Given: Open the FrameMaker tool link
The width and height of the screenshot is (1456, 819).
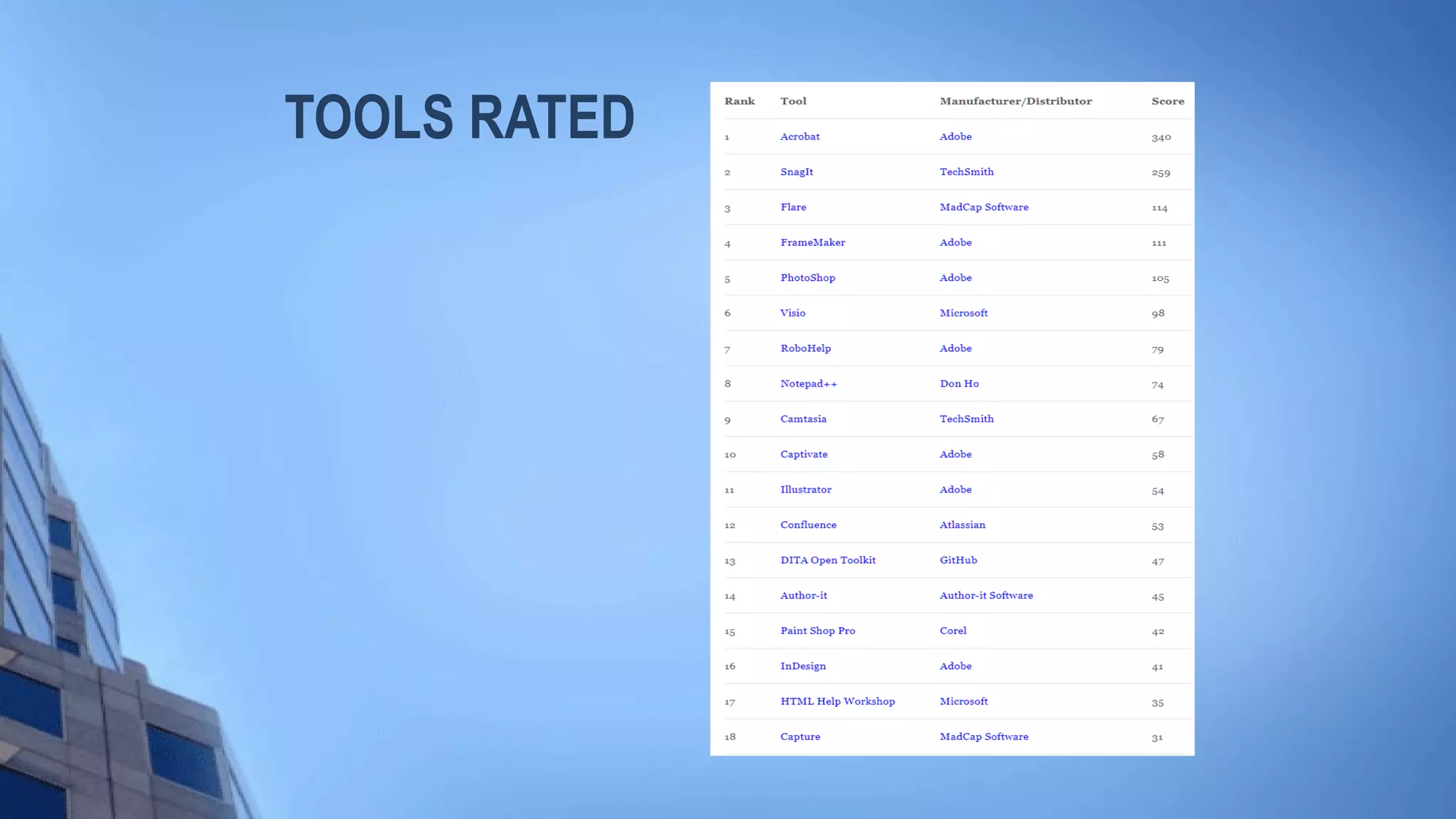Looking at the screenshot, I should click(813, 242).
